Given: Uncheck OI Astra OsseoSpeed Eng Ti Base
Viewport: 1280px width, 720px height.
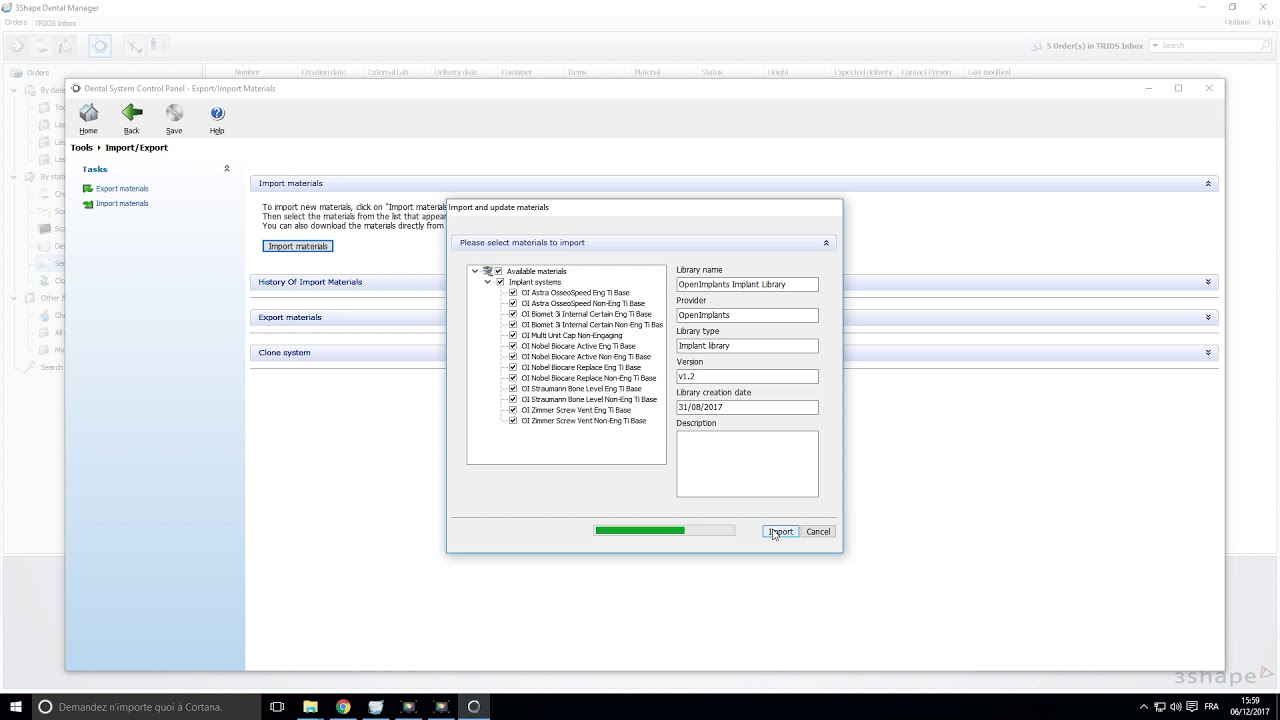Looking at the screenshot, I should click(513, 293).
